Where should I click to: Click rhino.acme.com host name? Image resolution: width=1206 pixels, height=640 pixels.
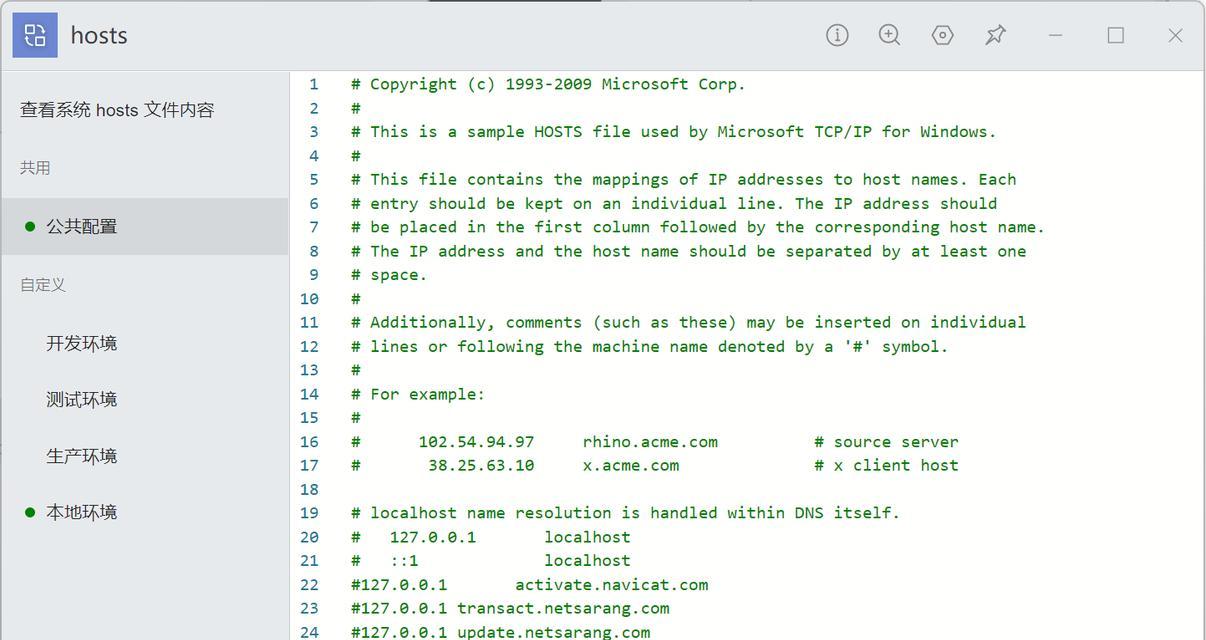click(650, 441)
